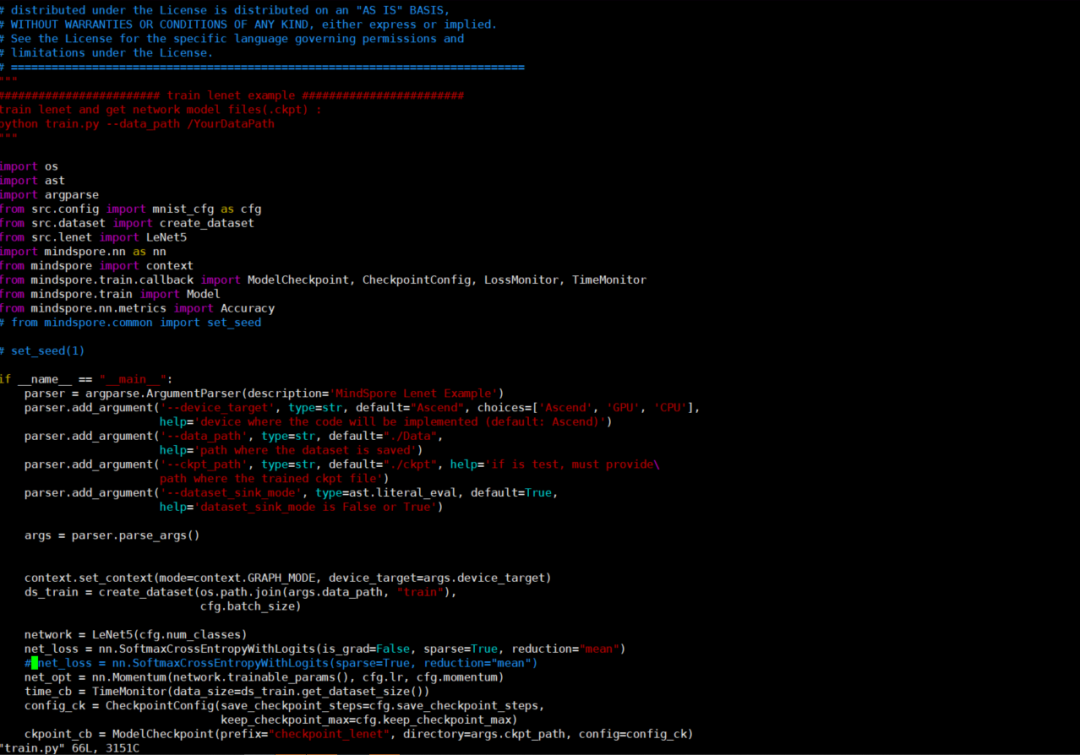Click 'TimeMonitor' in the callback import line
The image size is (1080, 755).
click(609, 280)
